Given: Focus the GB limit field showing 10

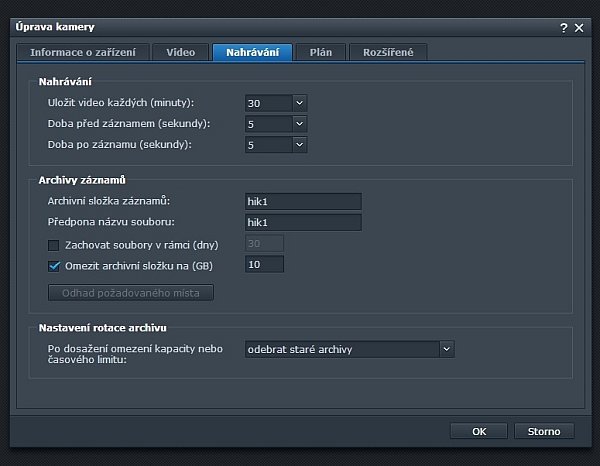Looking at the screenshot, I should coord(264,264).
